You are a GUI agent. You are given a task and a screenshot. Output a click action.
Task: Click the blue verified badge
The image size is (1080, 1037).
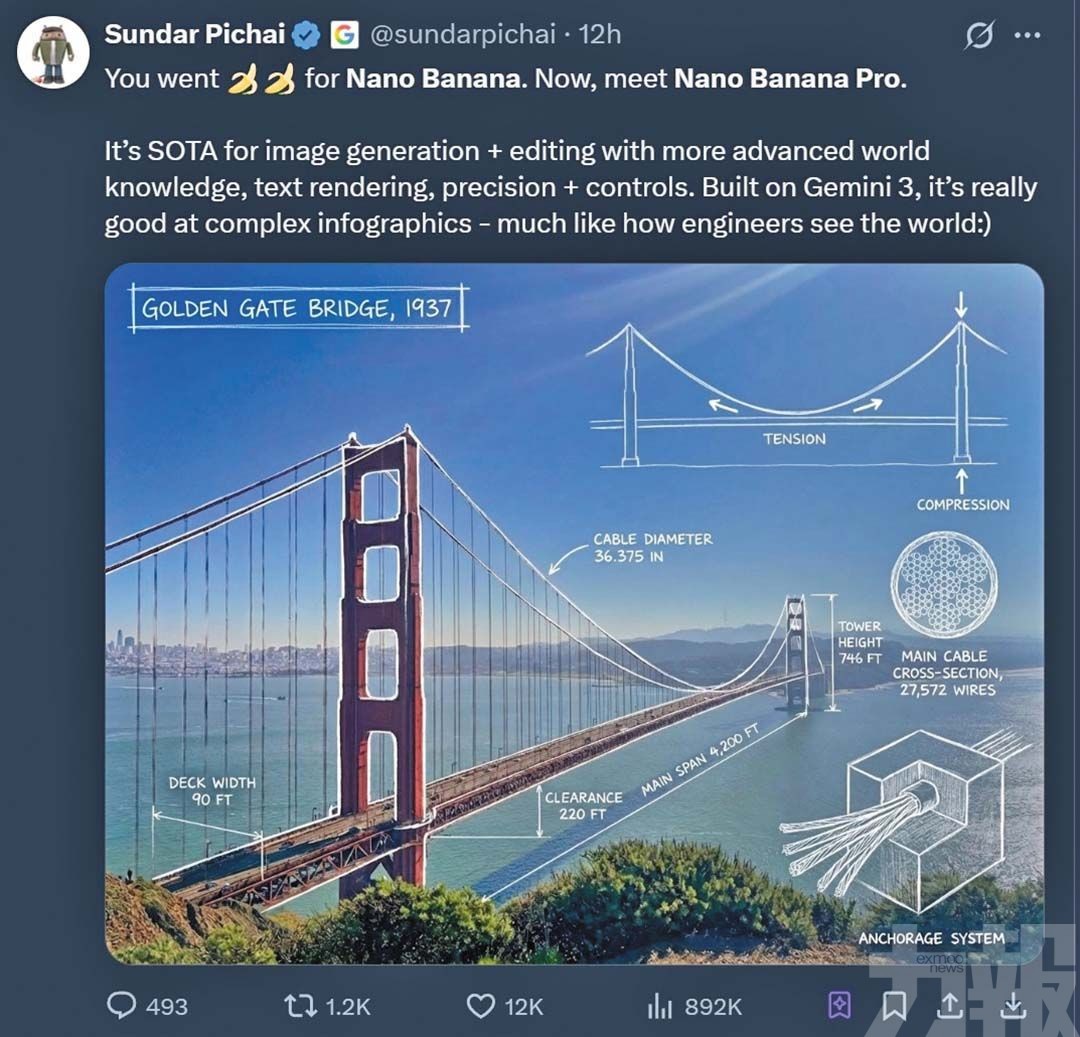coord(306,35)
